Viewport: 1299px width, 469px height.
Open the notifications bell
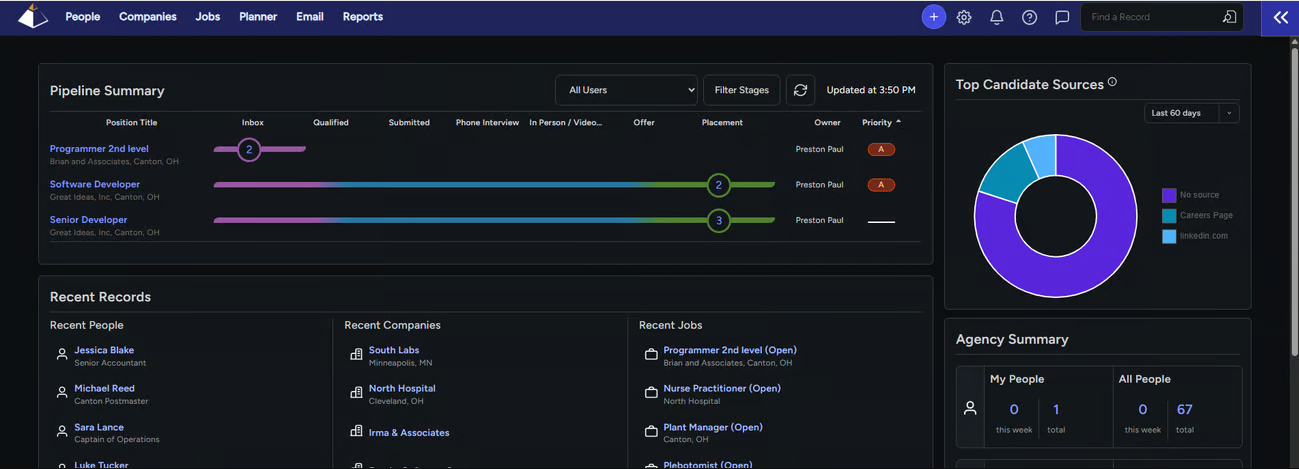(x=997, y=17)
